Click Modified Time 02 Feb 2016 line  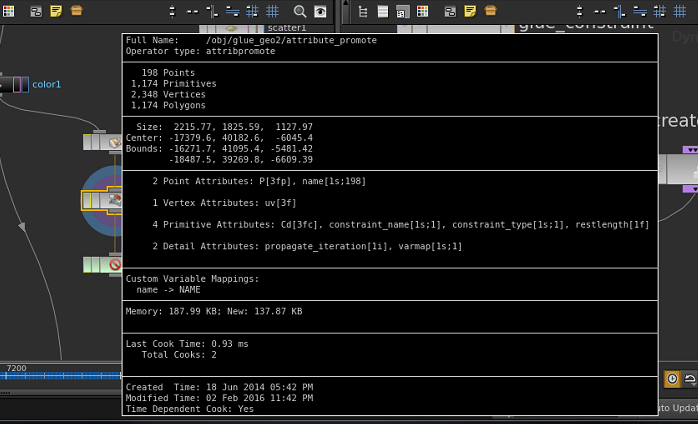click(219, 398)
